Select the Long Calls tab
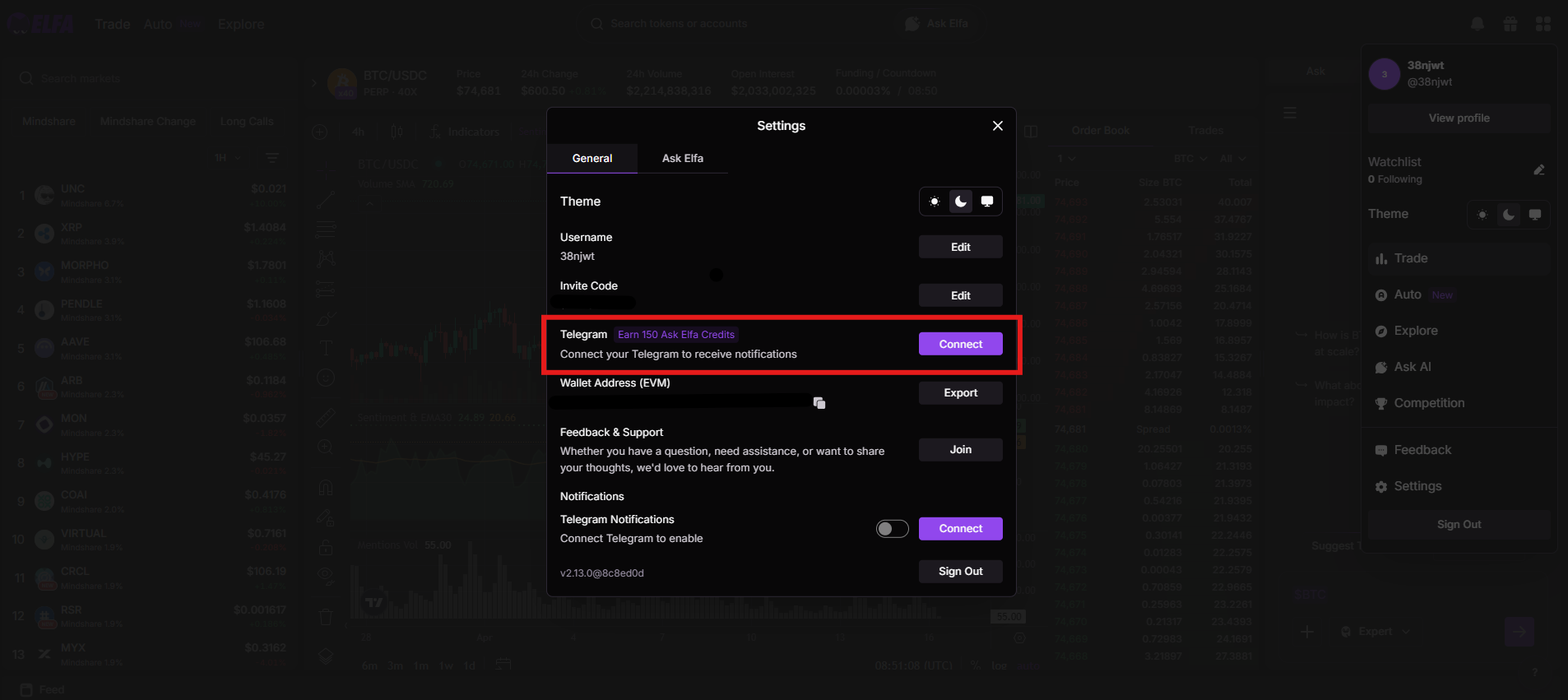This screenshot has height=700, width=1568. pyautogui.click(x=247, y=121)
